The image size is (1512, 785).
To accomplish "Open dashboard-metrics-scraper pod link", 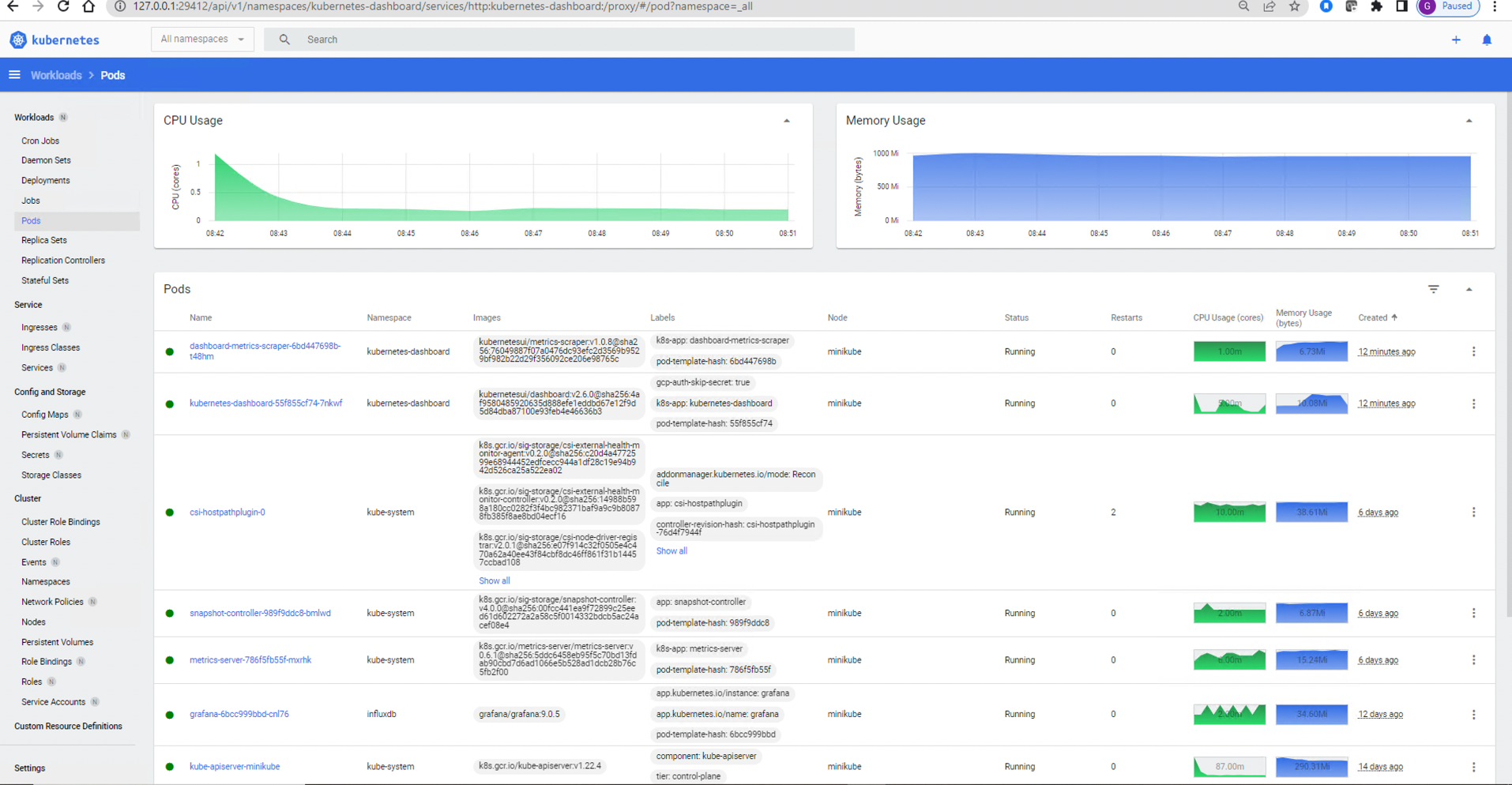I will (265, 351).
